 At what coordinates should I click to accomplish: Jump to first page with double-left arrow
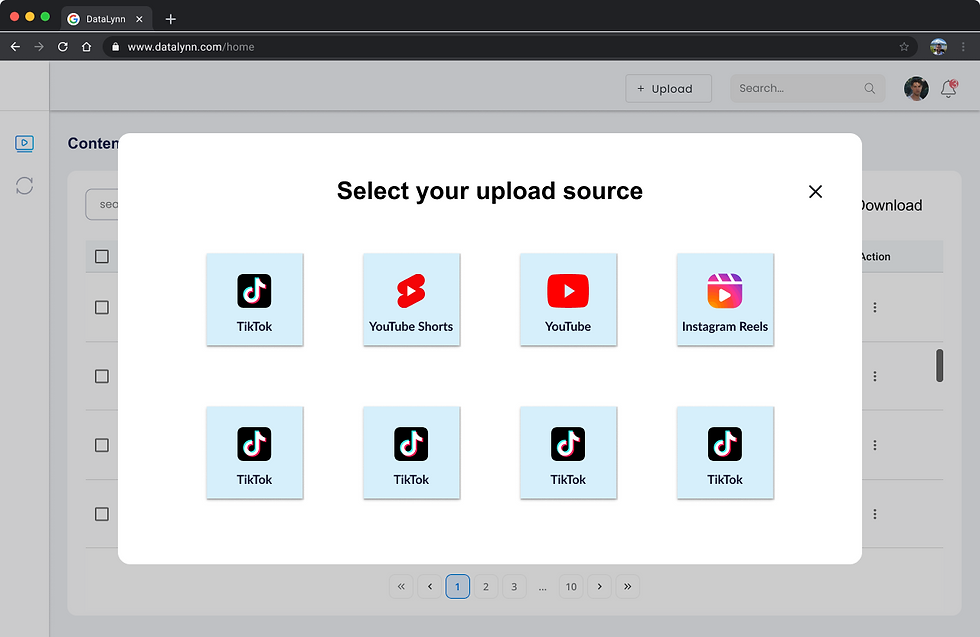tap(401, 586)
